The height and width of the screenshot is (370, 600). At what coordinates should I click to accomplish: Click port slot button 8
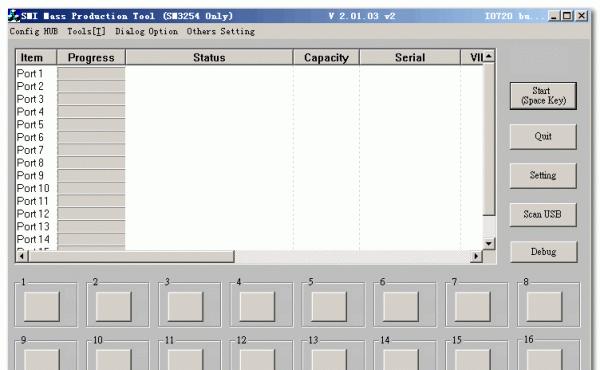coord(544,306)
